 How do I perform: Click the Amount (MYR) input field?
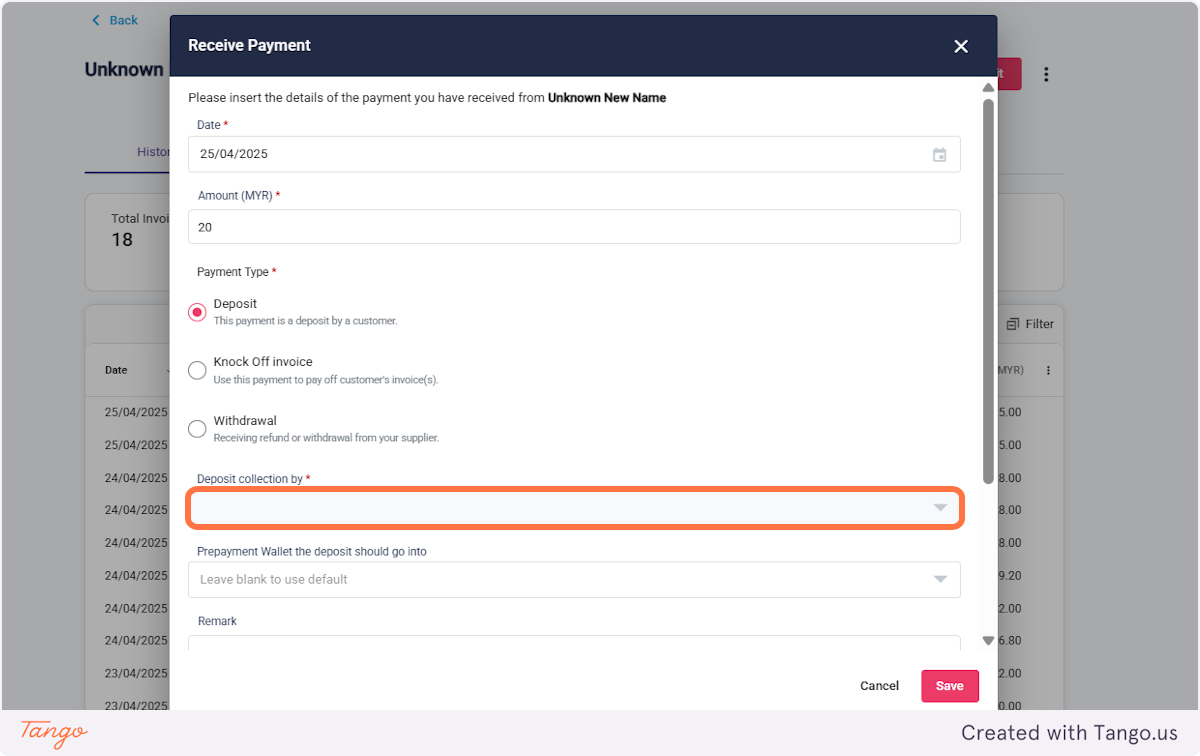point(574,227)
